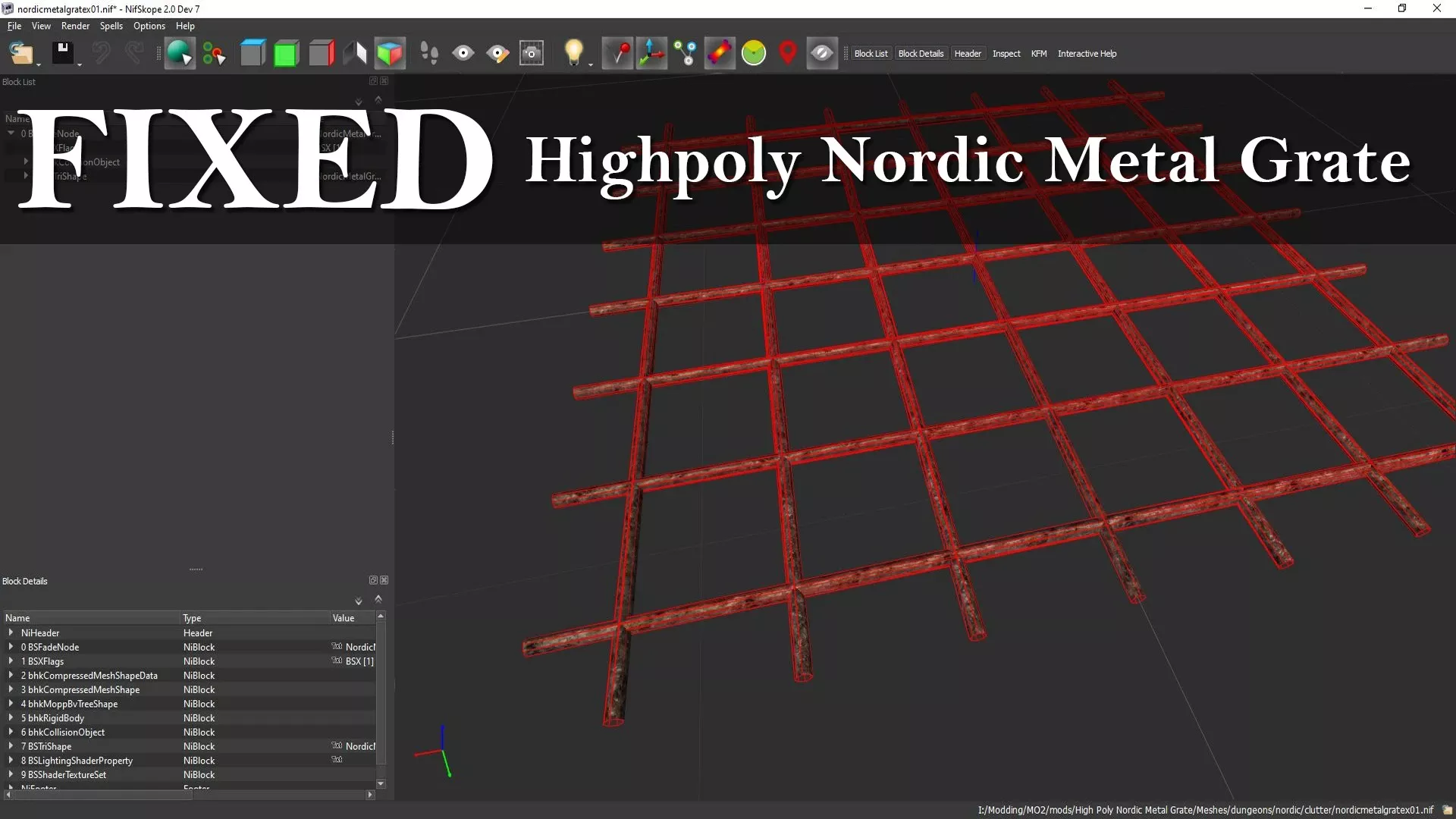Image resolution: width=1456 pixels, height=819 pixels.
Task: Click the Load file icon
Action: pyautogui.click(x=21, y=53)
